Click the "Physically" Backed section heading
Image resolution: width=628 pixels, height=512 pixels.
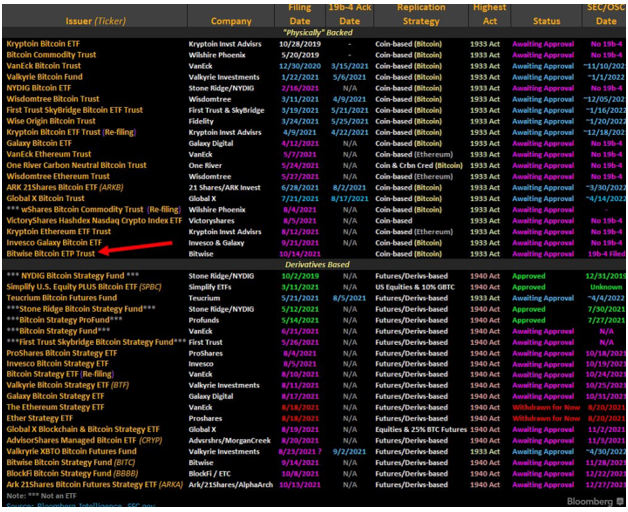click(318, 32)
